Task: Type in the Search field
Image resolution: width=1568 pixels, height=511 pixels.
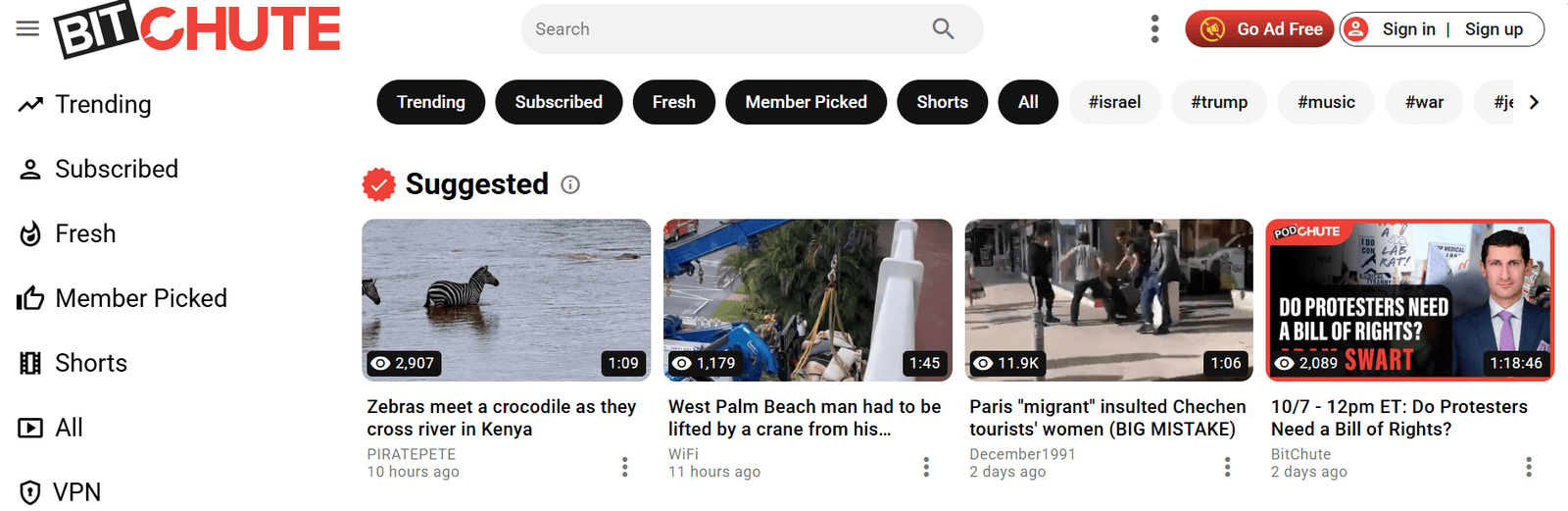Action: pos(725,29)
